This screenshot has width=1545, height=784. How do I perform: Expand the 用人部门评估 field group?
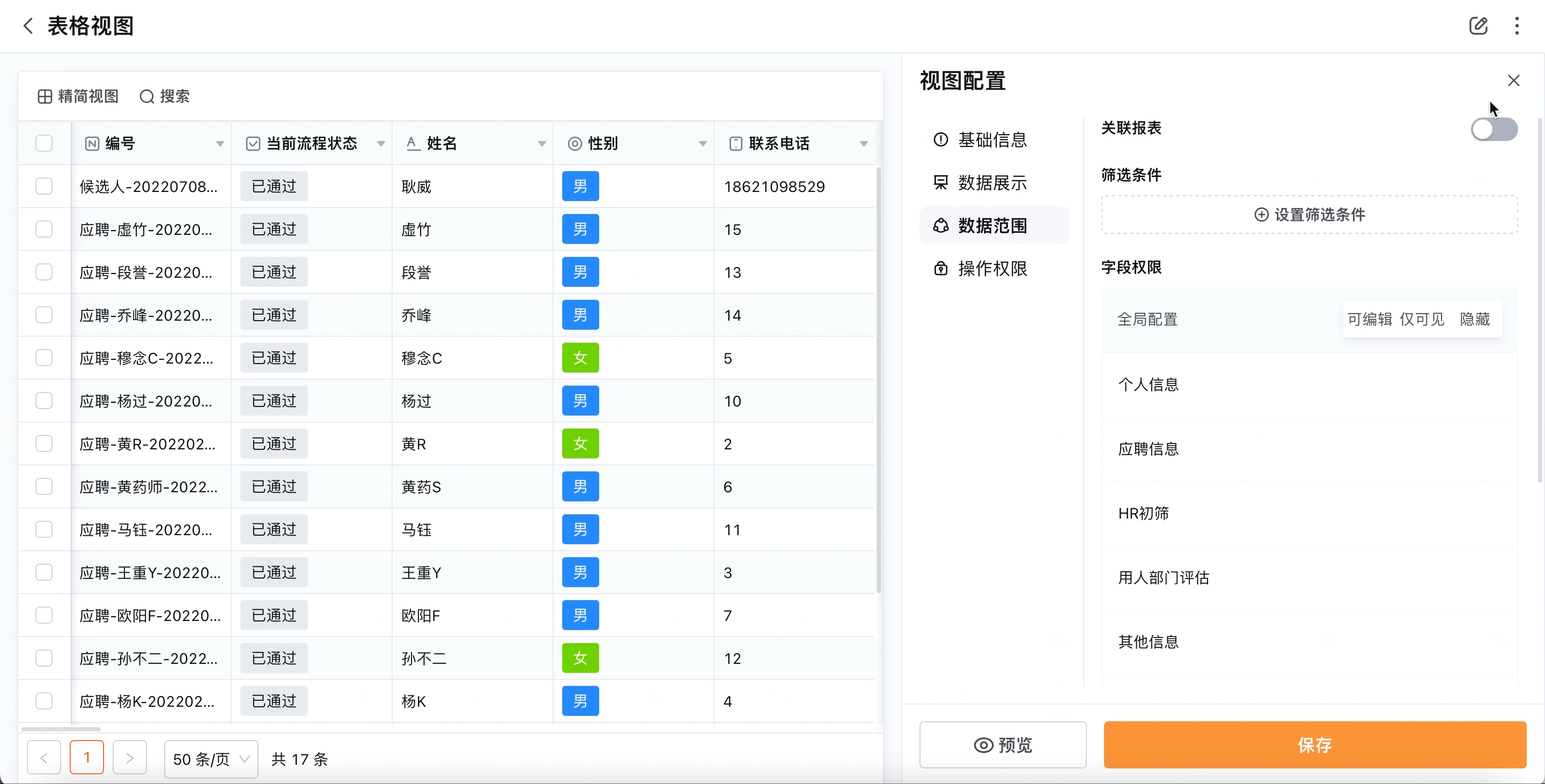click(1310, 577)
